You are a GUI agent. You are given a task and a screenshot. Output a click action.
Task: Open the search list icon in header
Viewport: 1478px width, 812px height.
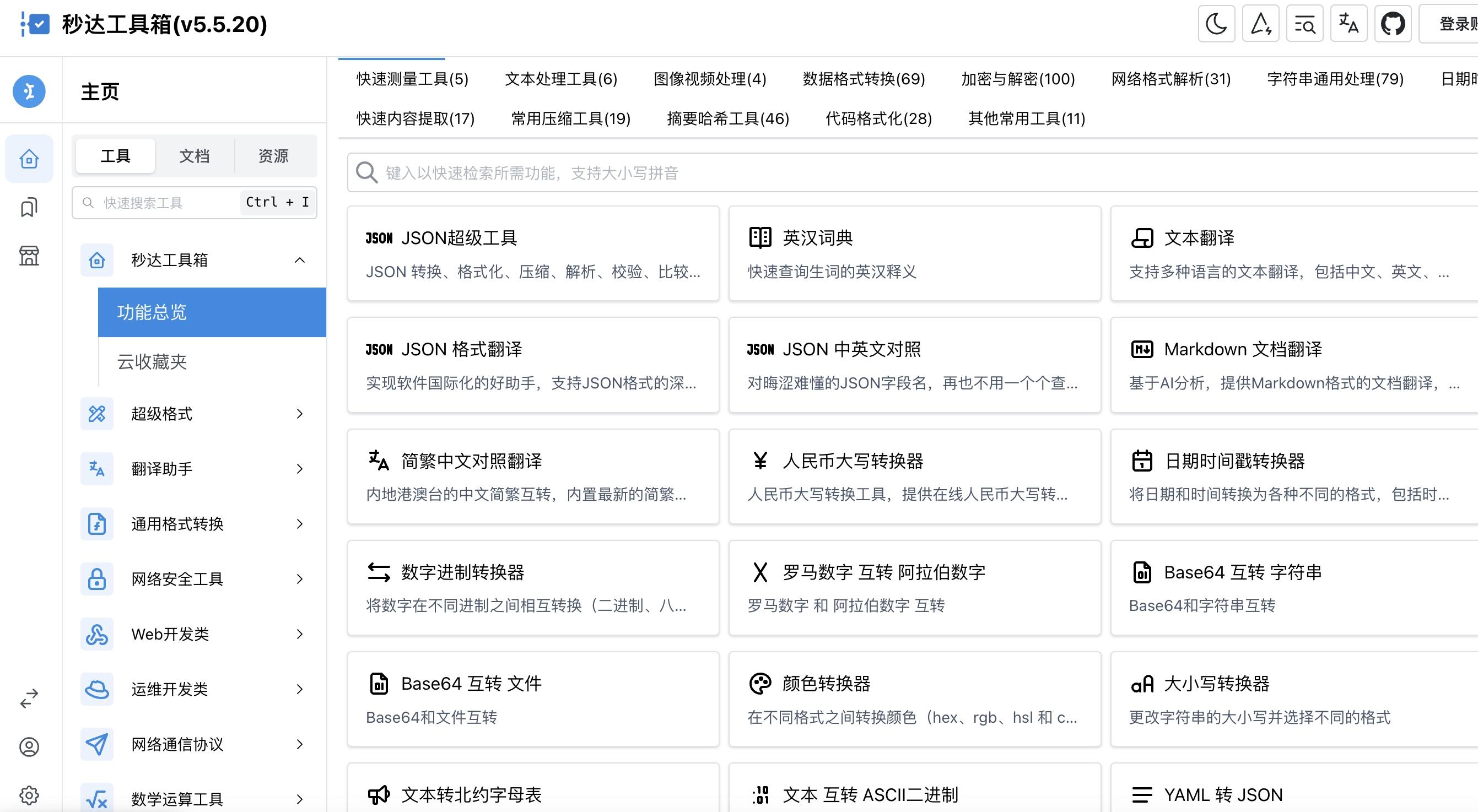1304,24
